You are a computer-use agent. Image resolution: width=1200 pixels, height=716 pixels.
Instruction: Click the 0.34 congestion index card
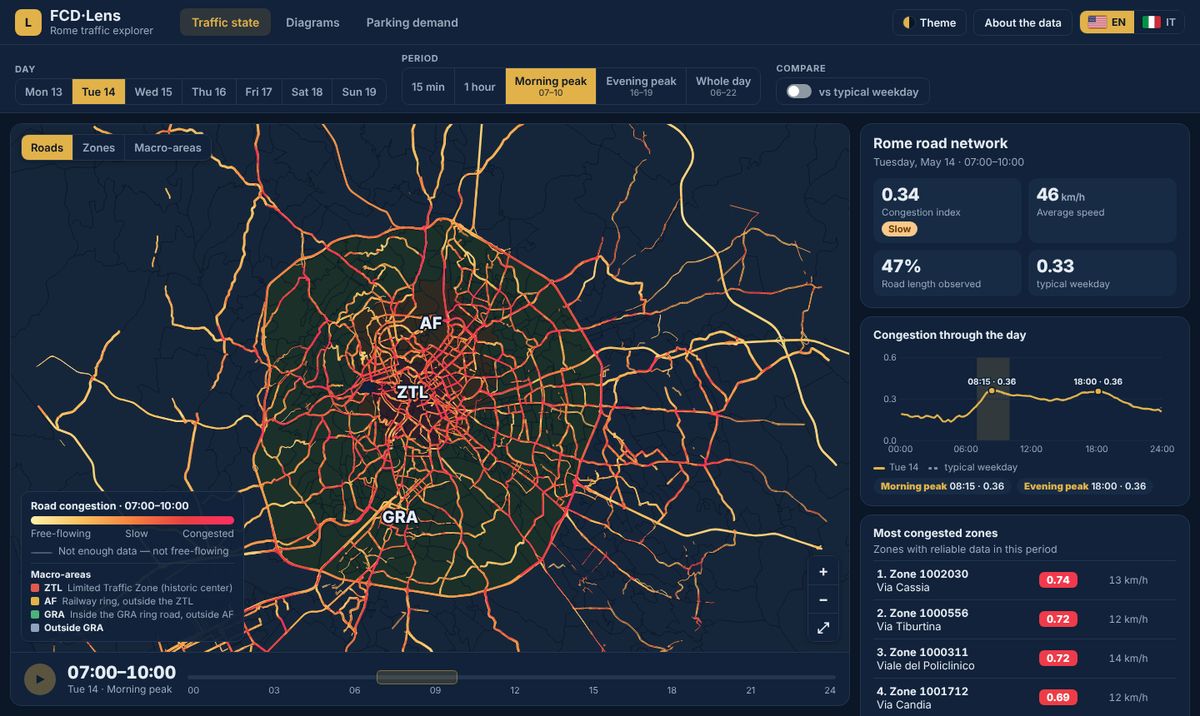pyautogui.click(x=947, y=210)
